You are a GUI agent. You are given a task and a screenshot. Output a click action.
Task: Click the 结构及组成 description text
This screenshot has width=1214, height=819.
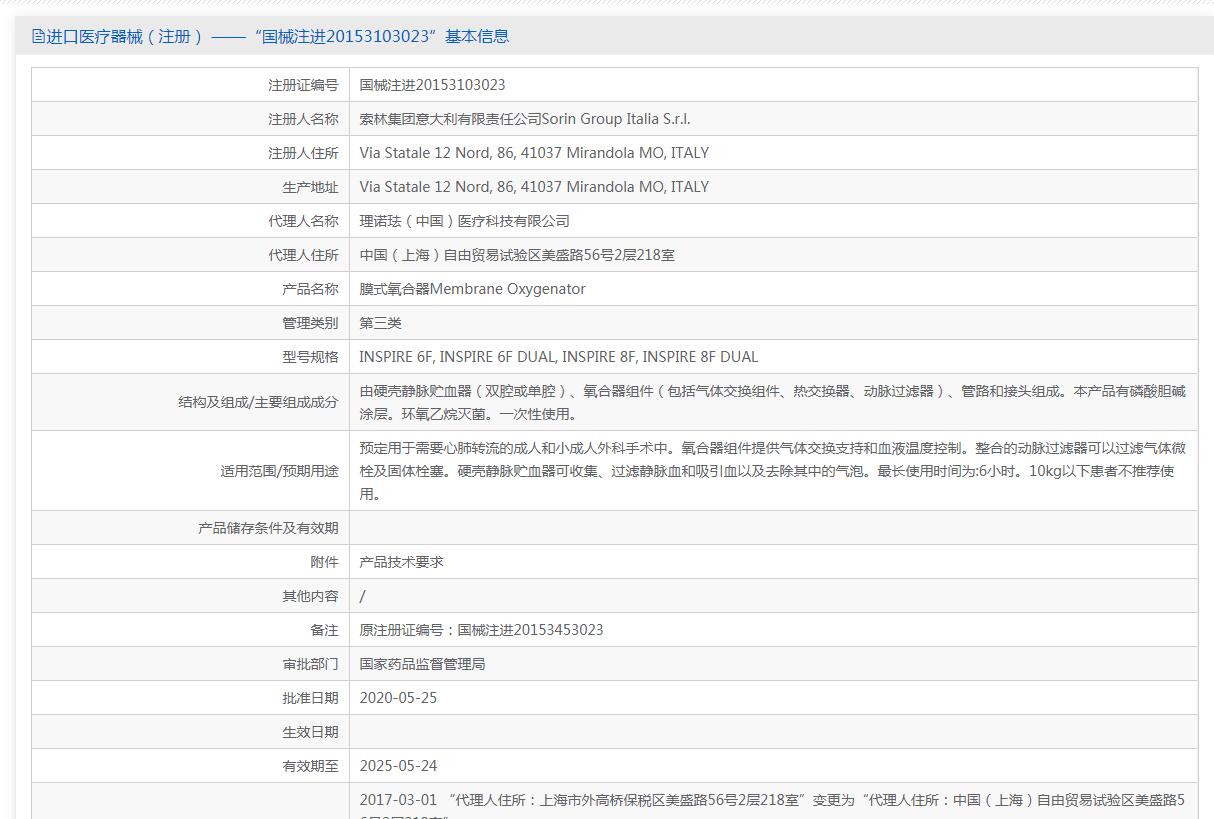[x=770, y=402]
